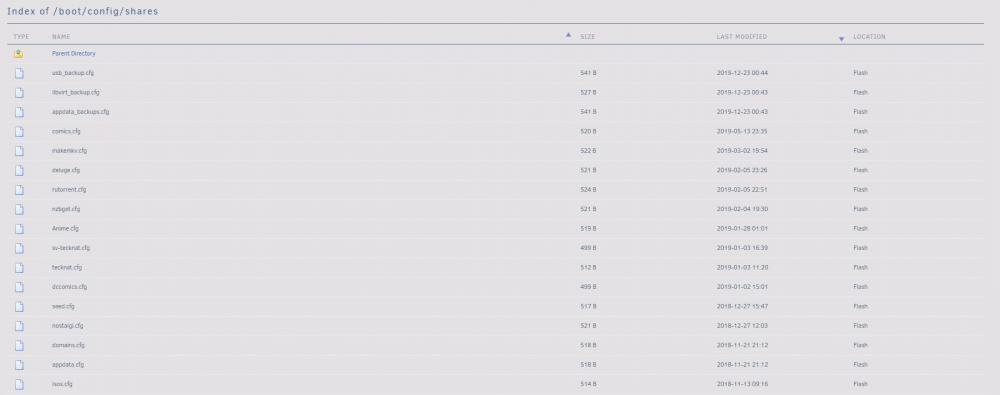The width and height of the screenshot is (1000, 395).
Task: Open the appdata.cfg file
Action: pyautogui.click(x=68, y=365)
